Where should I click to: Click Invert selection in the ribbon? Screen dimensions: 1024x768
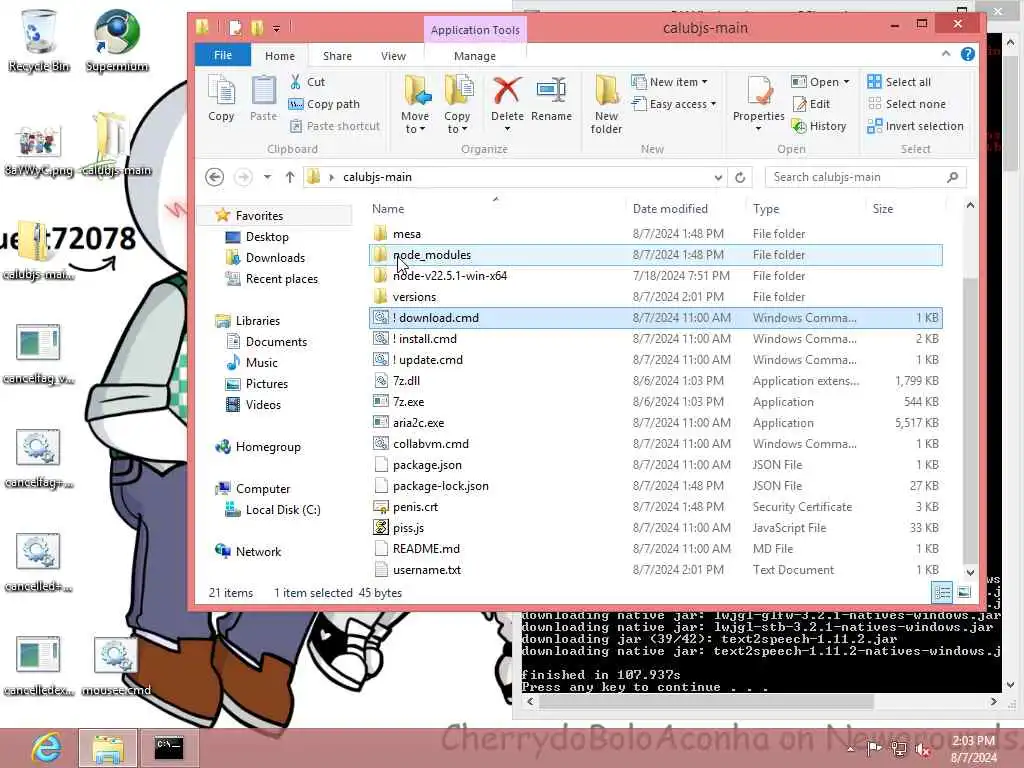pyautogui.click(x=916, y=126)
